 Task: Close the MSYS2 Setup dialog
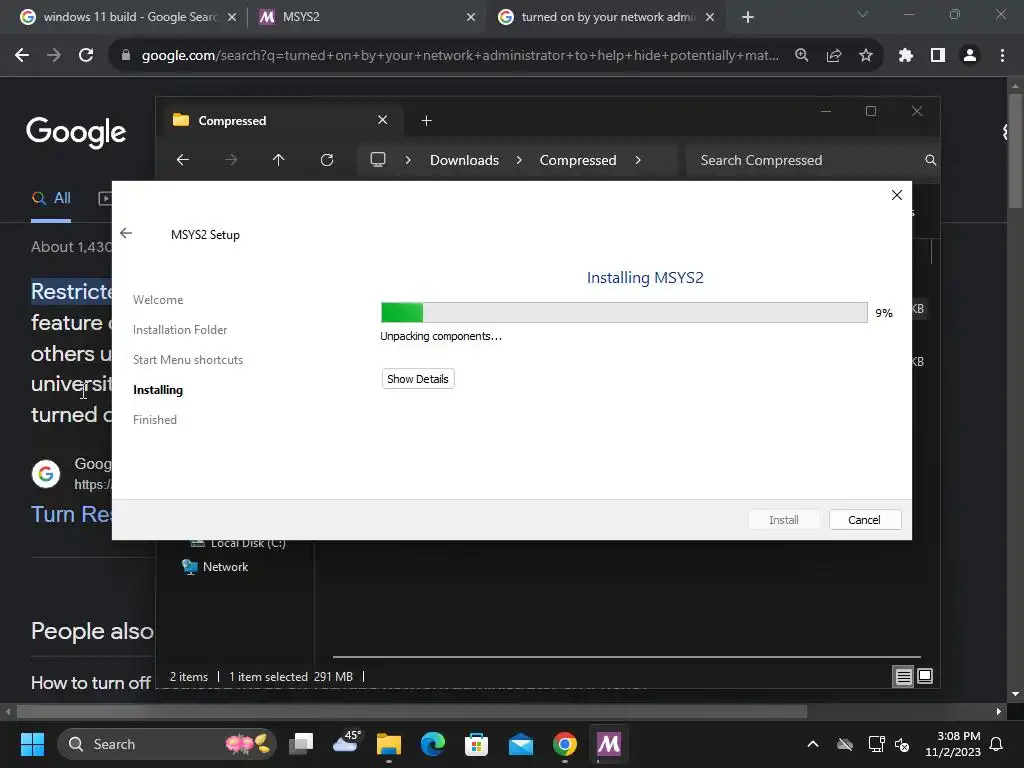click(897, 195)
